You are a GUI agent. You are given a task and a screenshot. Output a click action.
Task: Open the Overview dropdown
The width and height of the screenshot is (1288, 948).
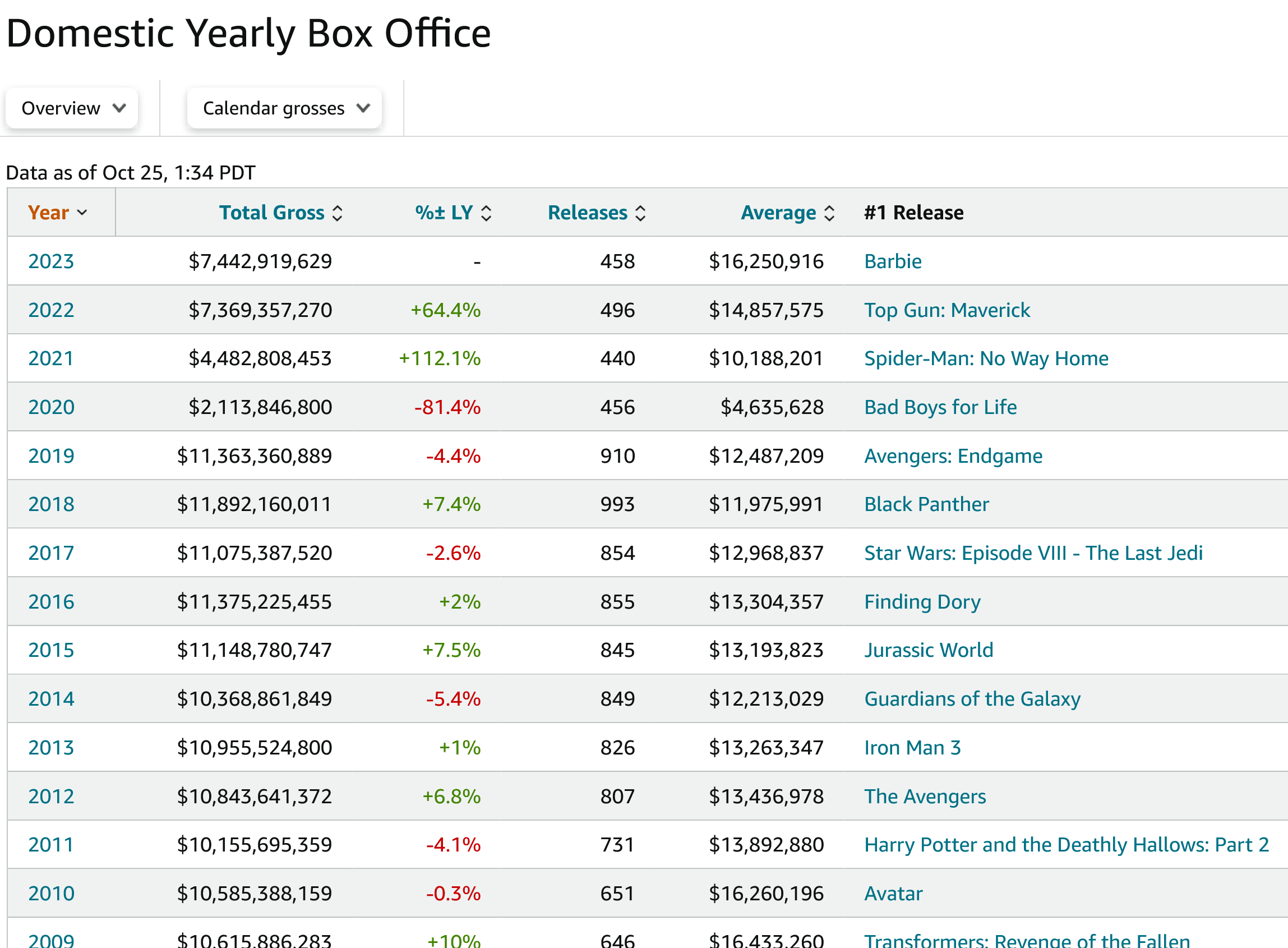coord(72,108)
